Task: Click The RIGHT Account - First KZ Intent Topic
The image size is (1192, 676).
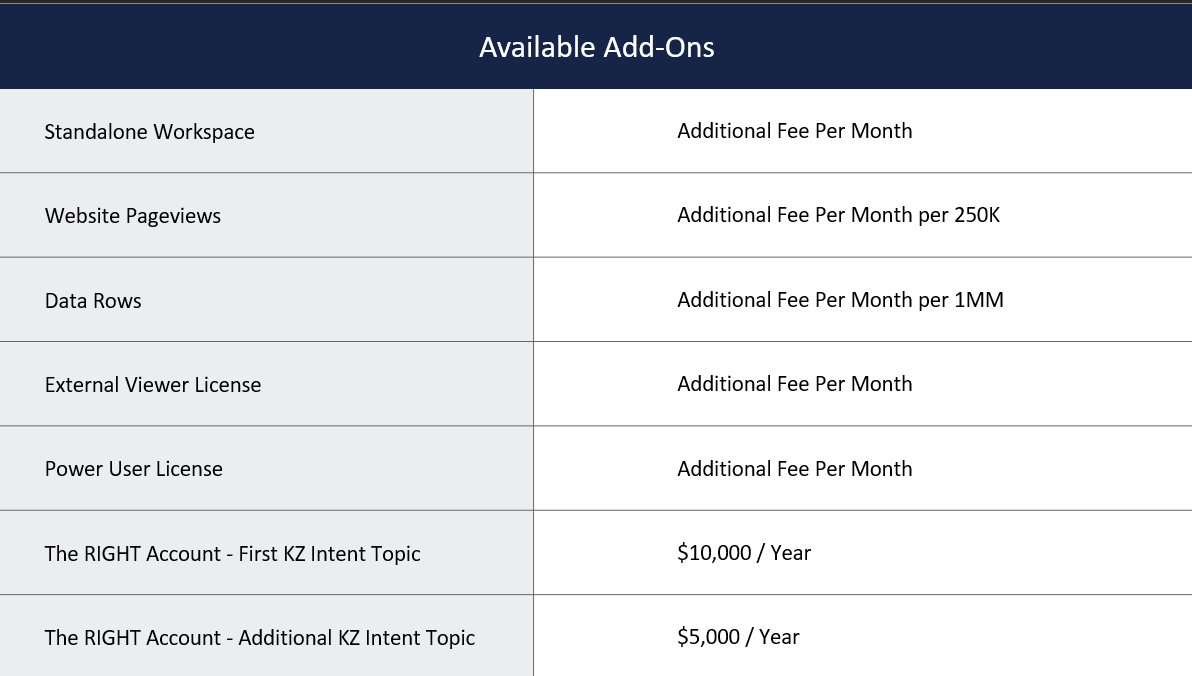Action: (232, 554)
